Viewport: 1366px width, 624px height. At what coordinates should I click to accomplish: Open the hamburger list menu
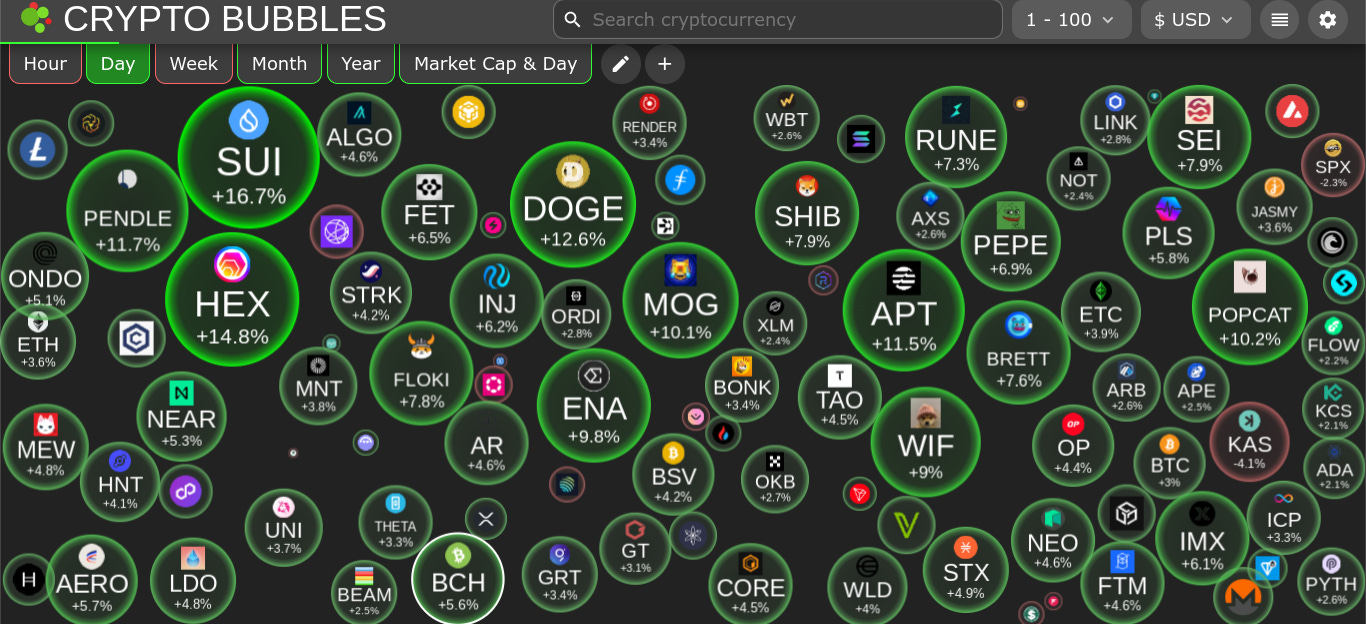point(1280,20)
